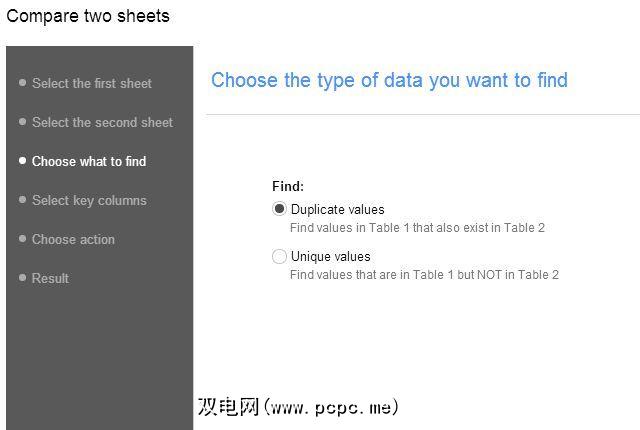Click the Unique values option label
Viewport: 640px width, 430px height.
coord(330,257)
